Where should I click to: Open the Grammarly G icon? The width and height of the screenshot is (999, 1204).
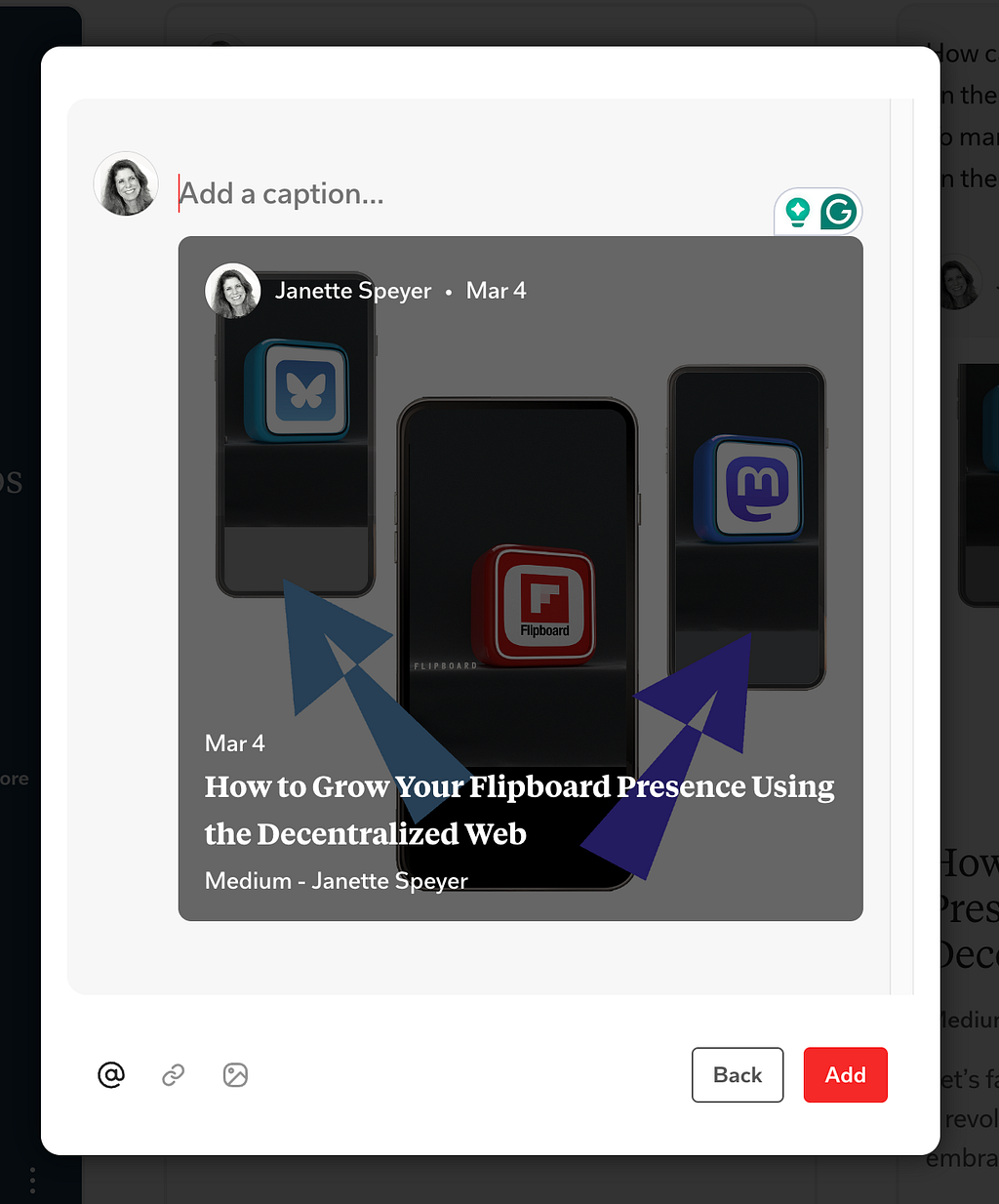click(838, 212)
